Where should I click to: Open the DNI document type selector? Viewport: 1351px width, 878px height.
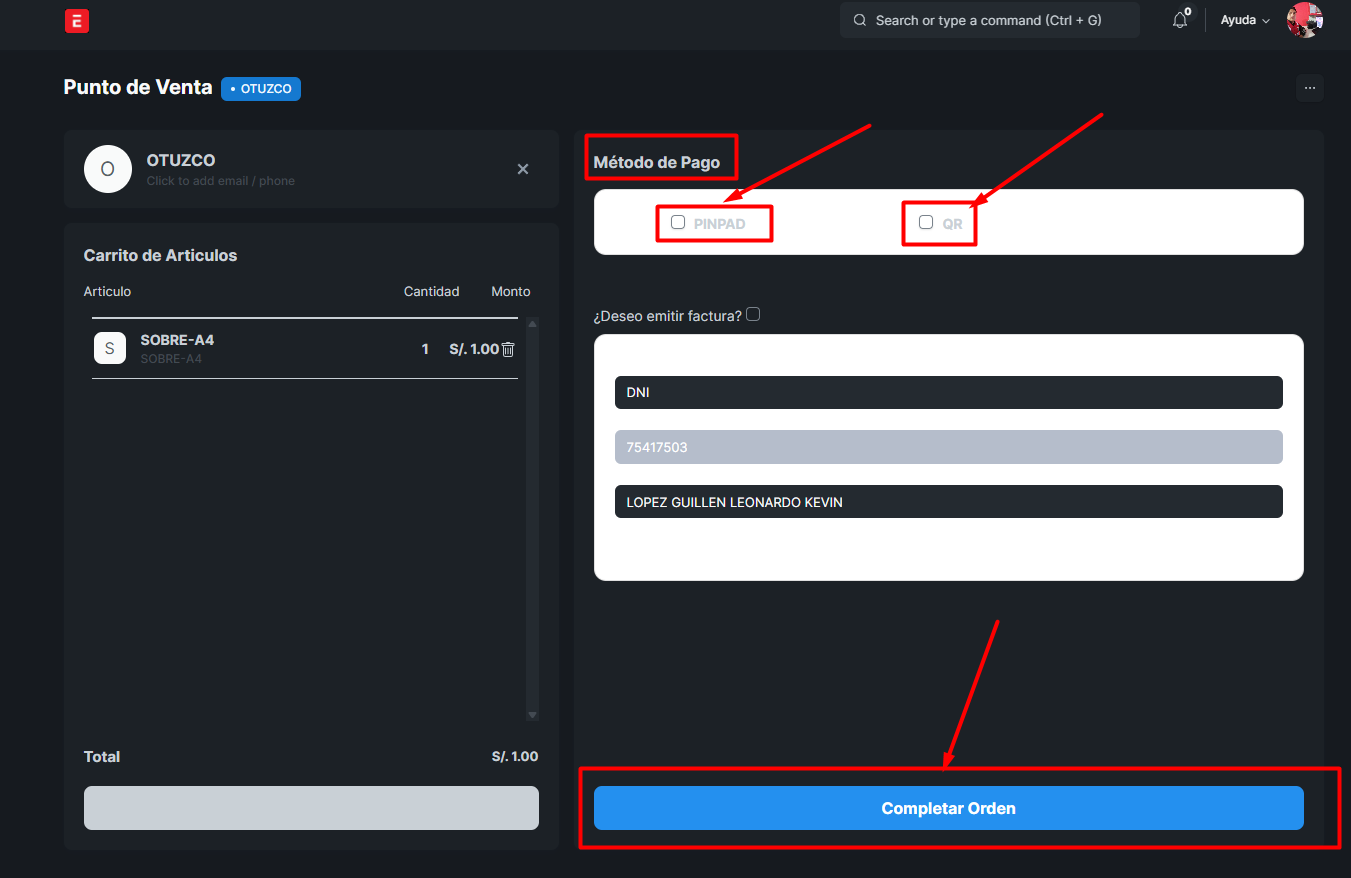click(948, 392)
